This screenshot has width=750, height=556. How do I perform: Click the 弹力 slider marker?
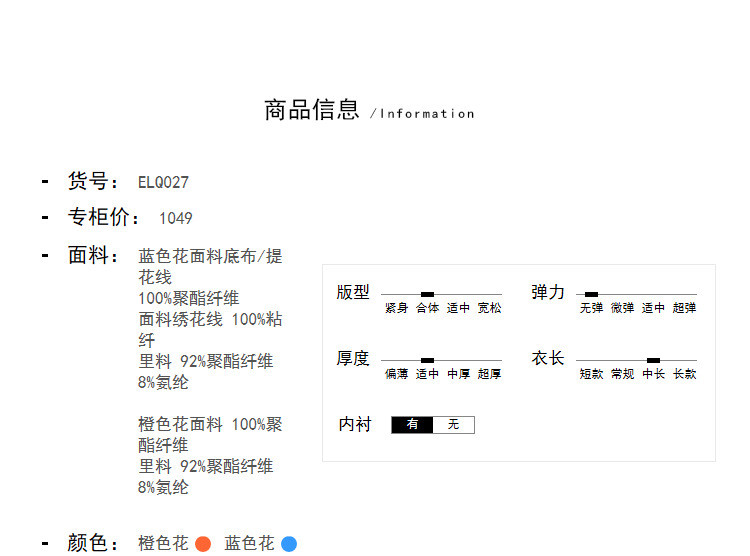tap(591, 294)
